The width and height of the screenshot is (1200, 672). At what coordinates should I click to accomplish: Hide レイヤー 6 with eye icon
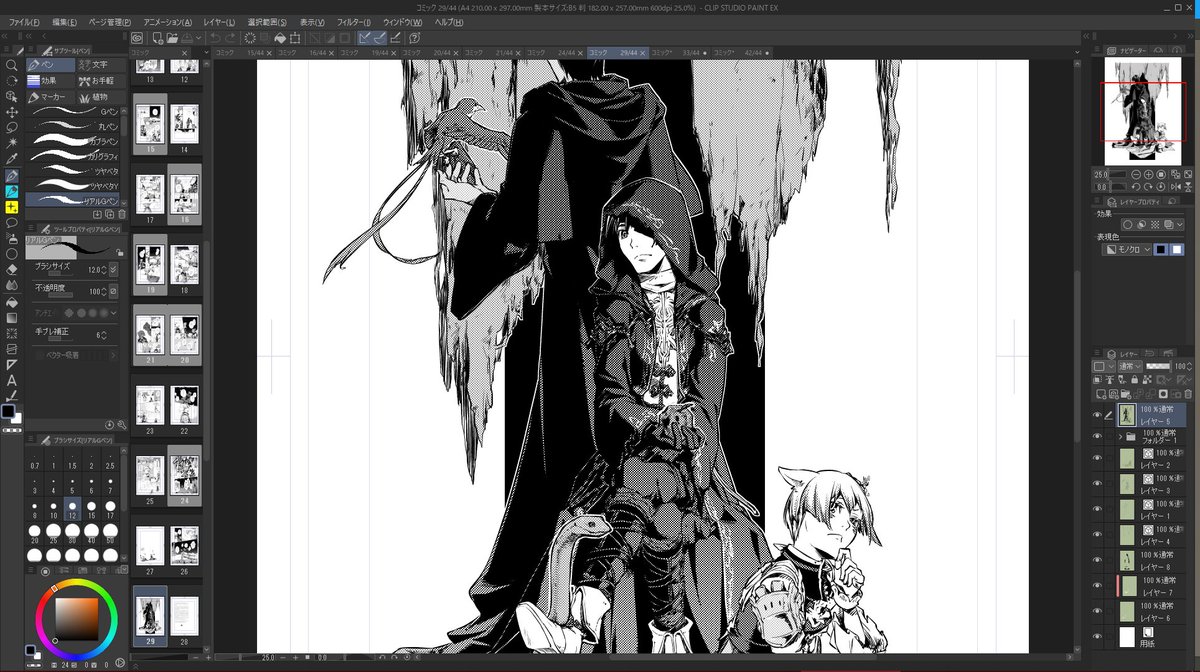click(1097, 611)
